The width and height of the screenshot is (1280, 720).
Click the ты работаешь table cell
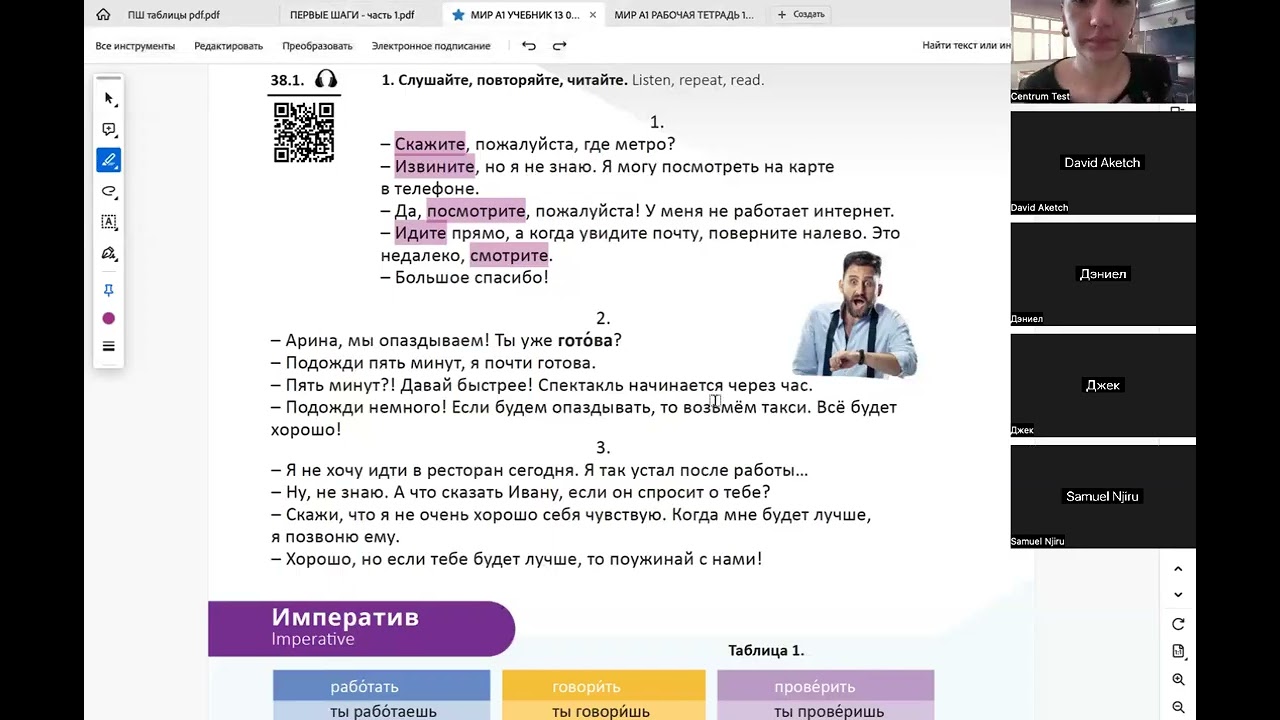click(x=382, y=711)
